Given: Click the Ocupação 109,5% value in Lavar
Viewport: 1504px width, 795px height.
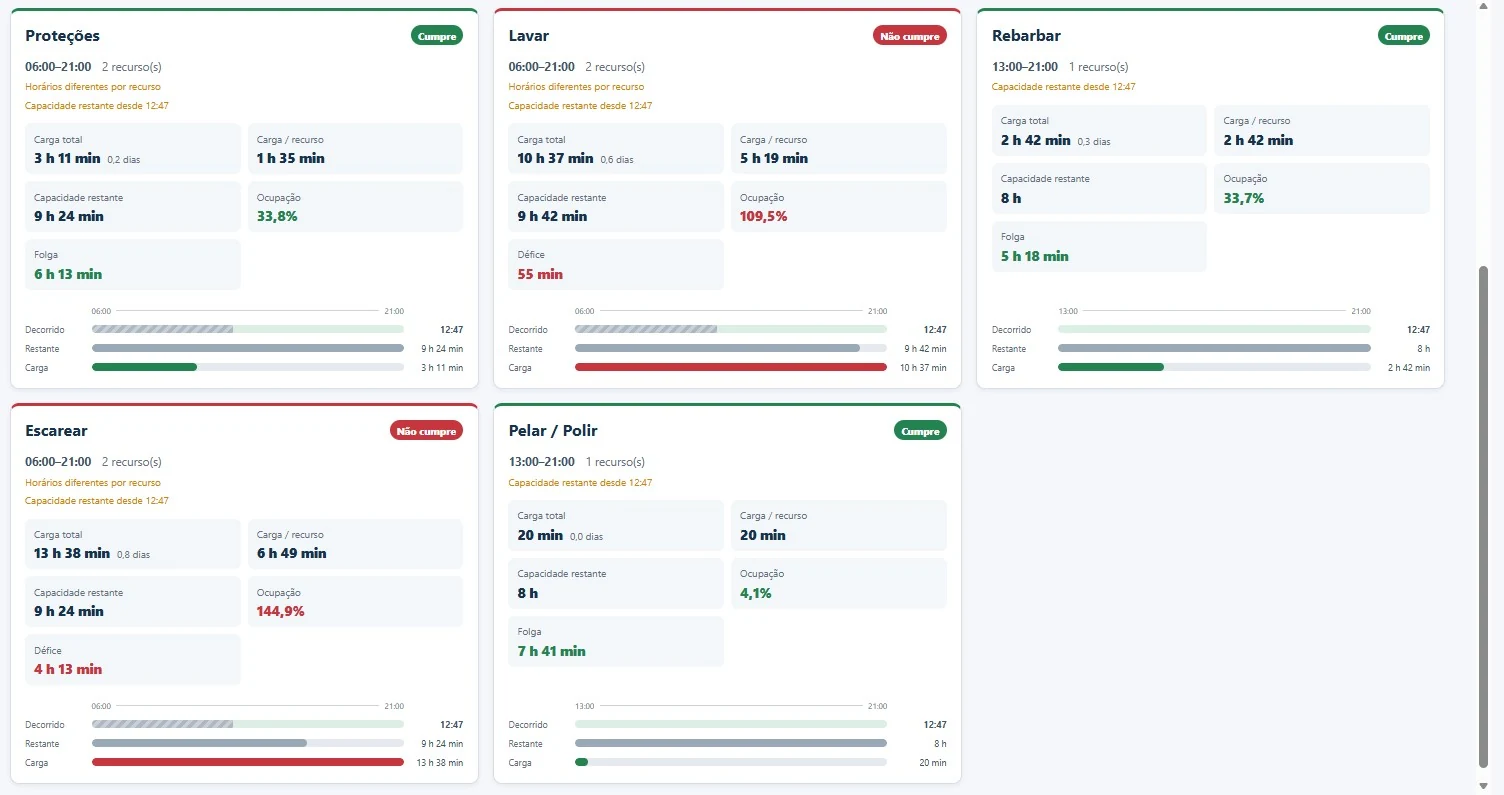Looking at the screenshot, I should [x=764, y=216].
